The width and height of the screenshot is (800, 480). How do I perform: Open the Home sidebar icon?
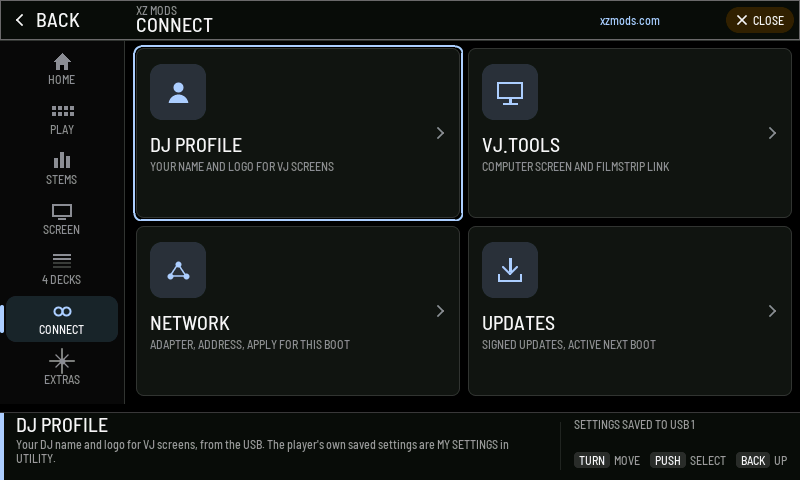click(x=62, y=62)
